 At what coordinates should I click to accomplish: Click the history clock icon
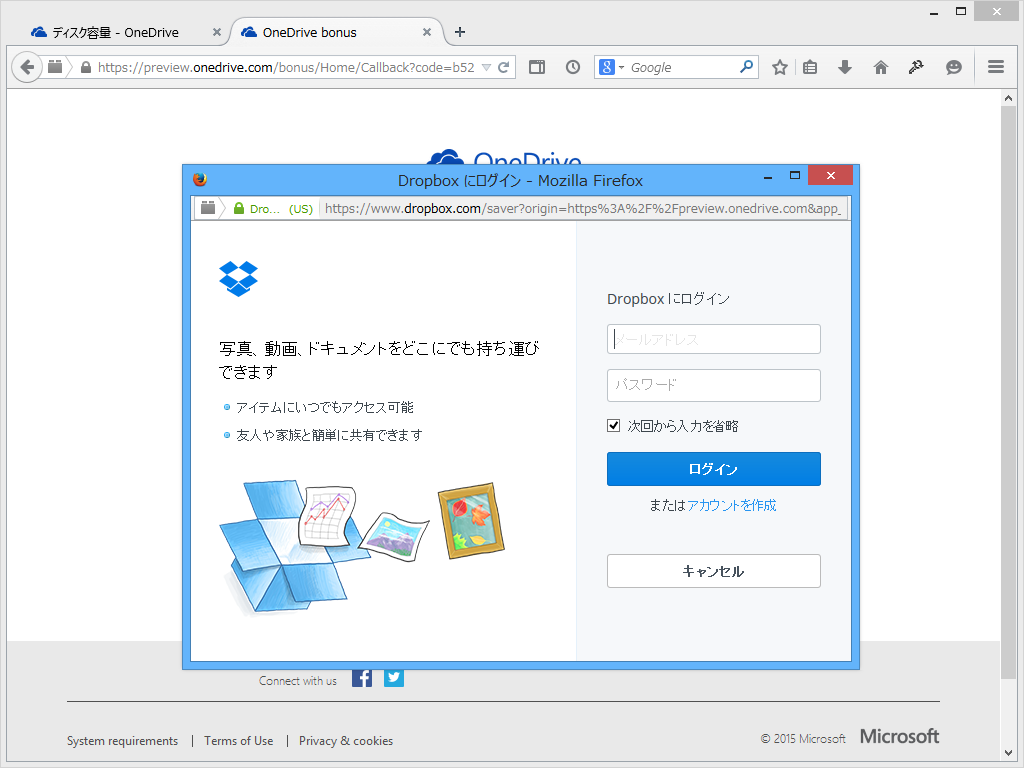tap(572, 66)
